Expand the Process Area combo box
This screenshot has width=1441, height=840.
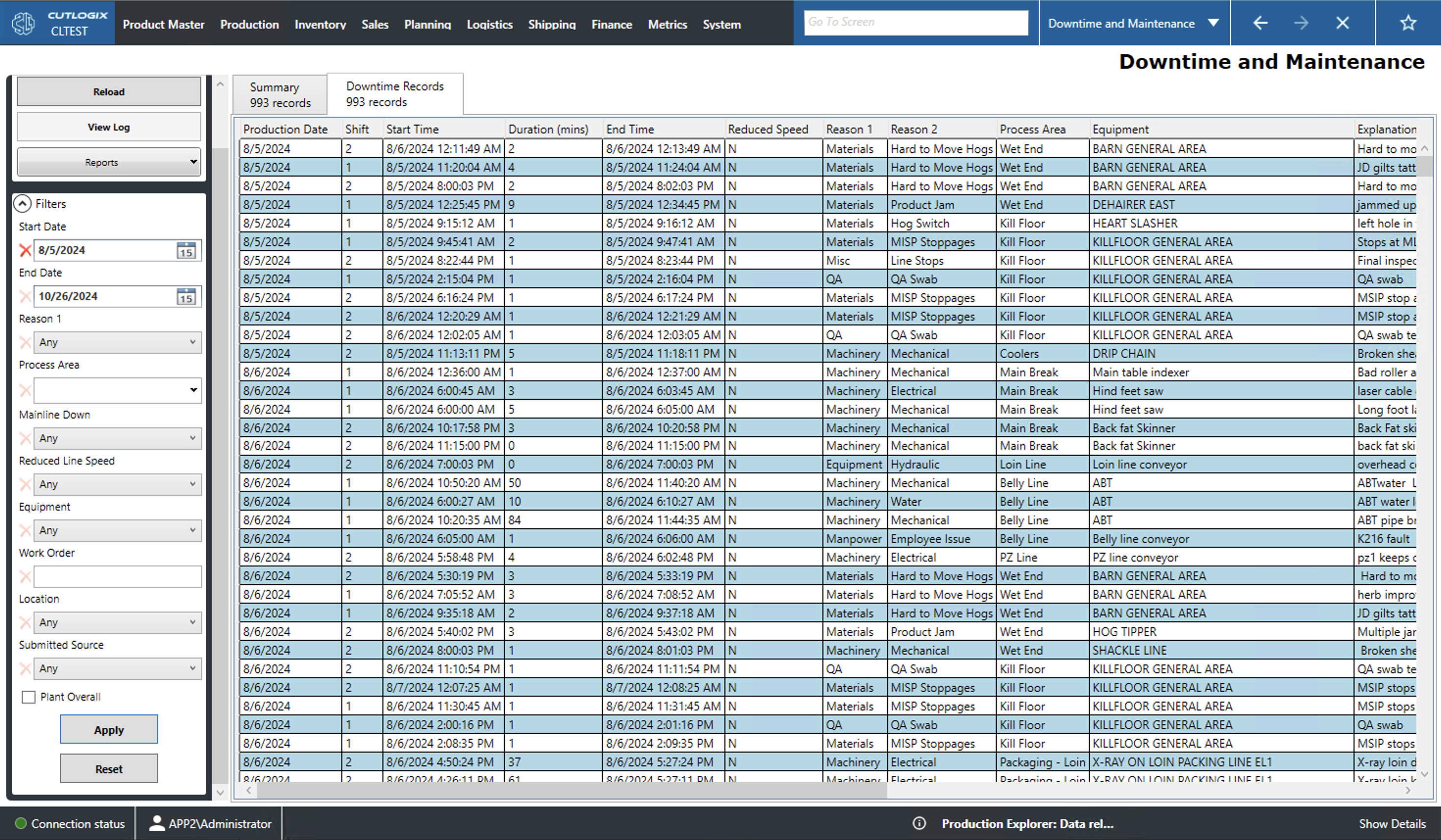tap(193, 390)
